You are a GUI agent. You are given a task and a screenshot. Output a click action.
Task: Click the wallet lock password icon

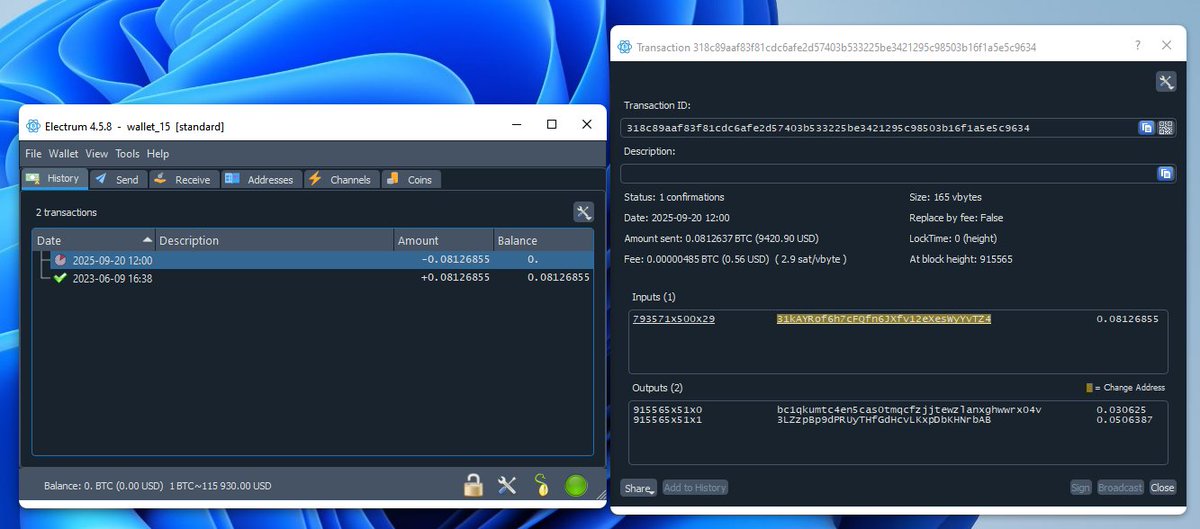[x=473, y=485]
